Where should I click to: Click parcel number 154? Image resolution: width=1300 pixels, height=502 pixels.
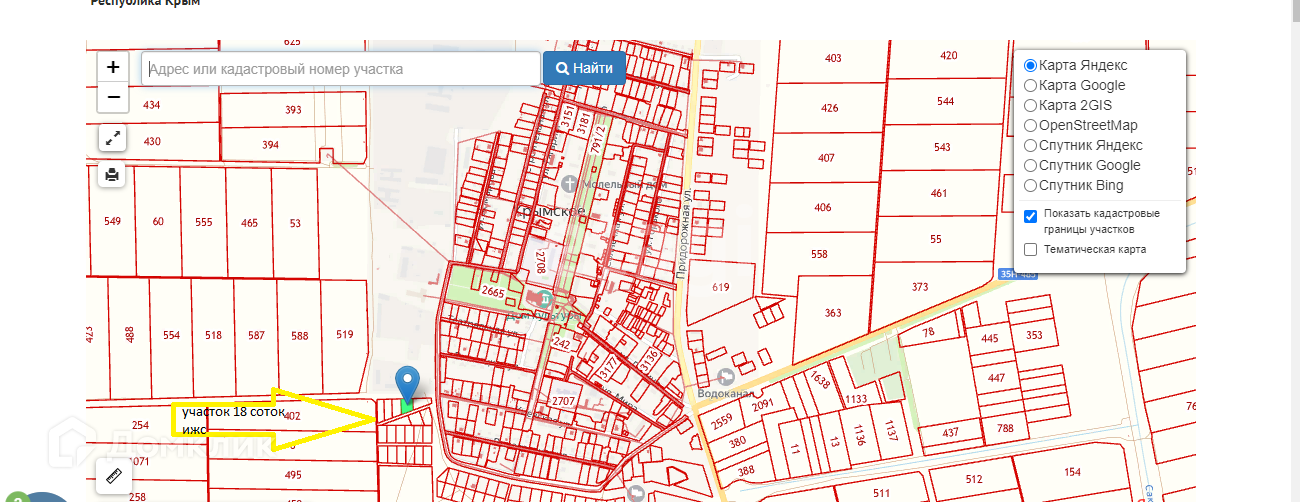tap(1072, 472)
